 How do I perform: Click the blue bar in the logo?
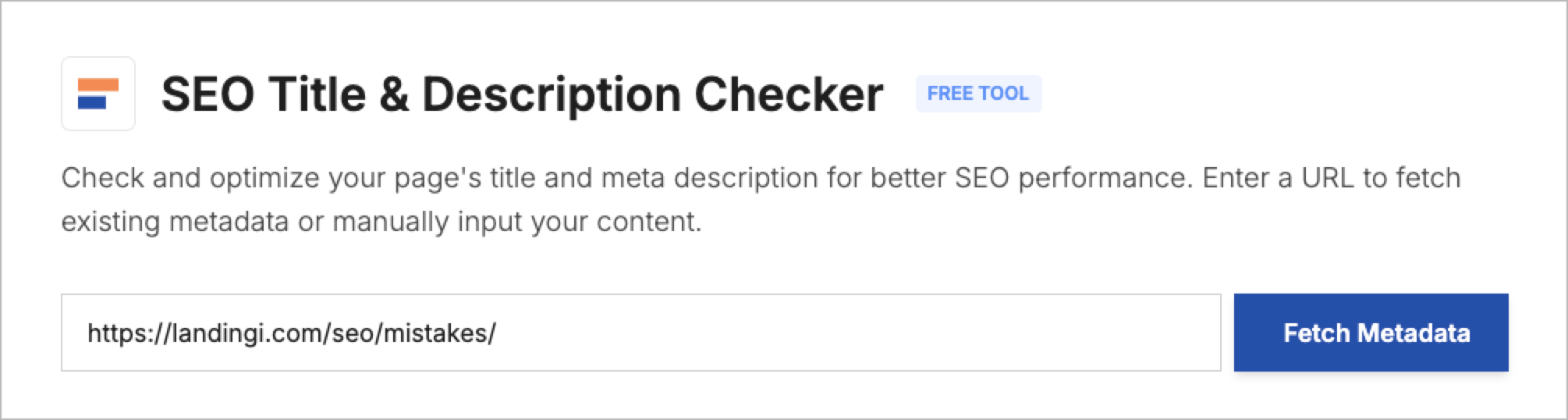(x=92, y=102)
